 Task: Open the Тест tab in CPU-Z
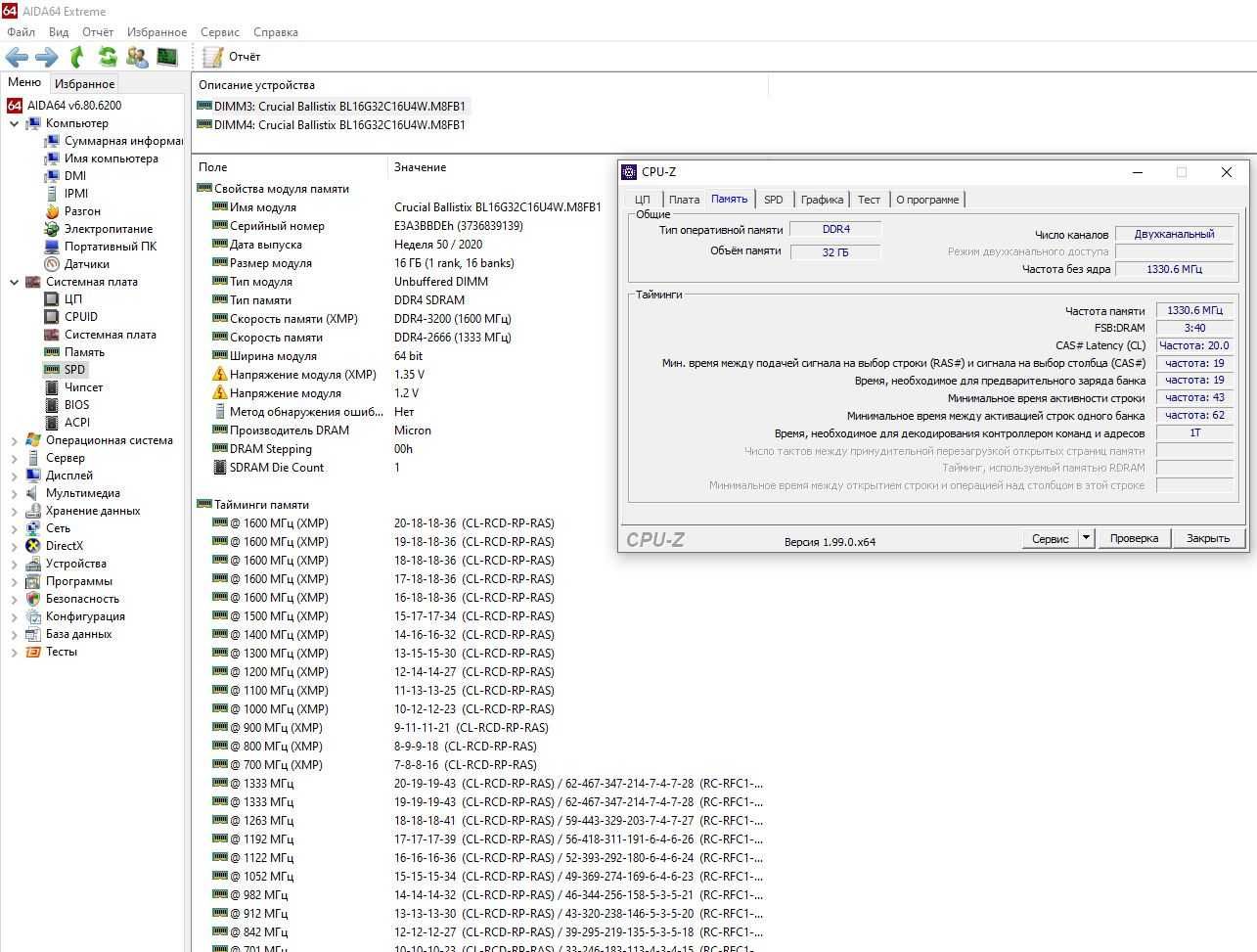[870, 200]
